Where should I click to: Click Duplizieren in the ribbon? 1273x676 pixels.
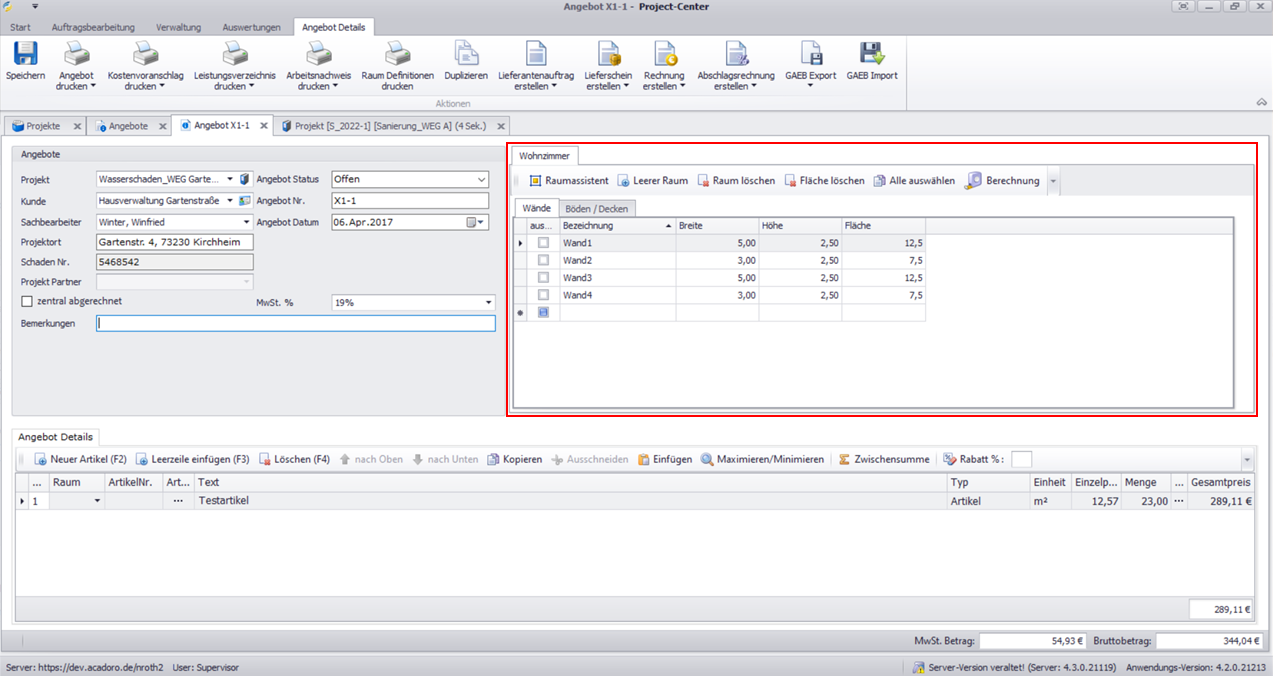tap(465, 56)
